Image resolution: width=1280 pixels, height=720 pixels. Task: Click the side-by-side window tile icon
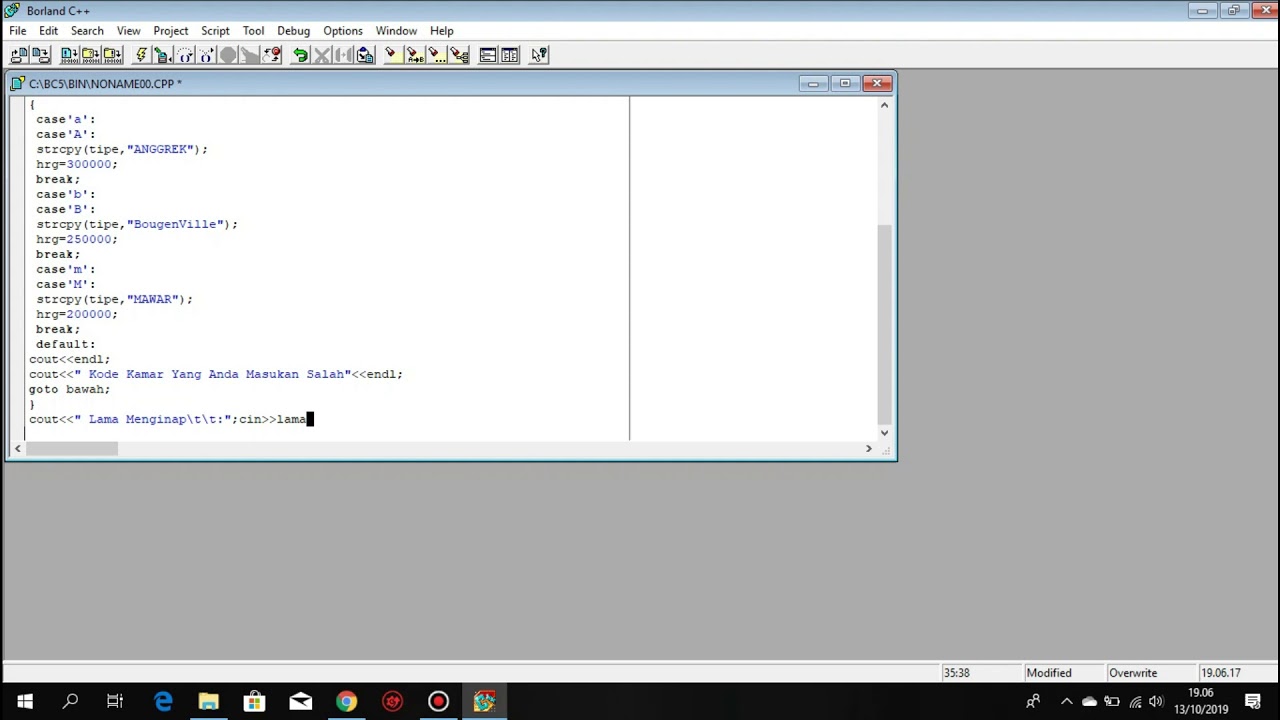(510, 55)
